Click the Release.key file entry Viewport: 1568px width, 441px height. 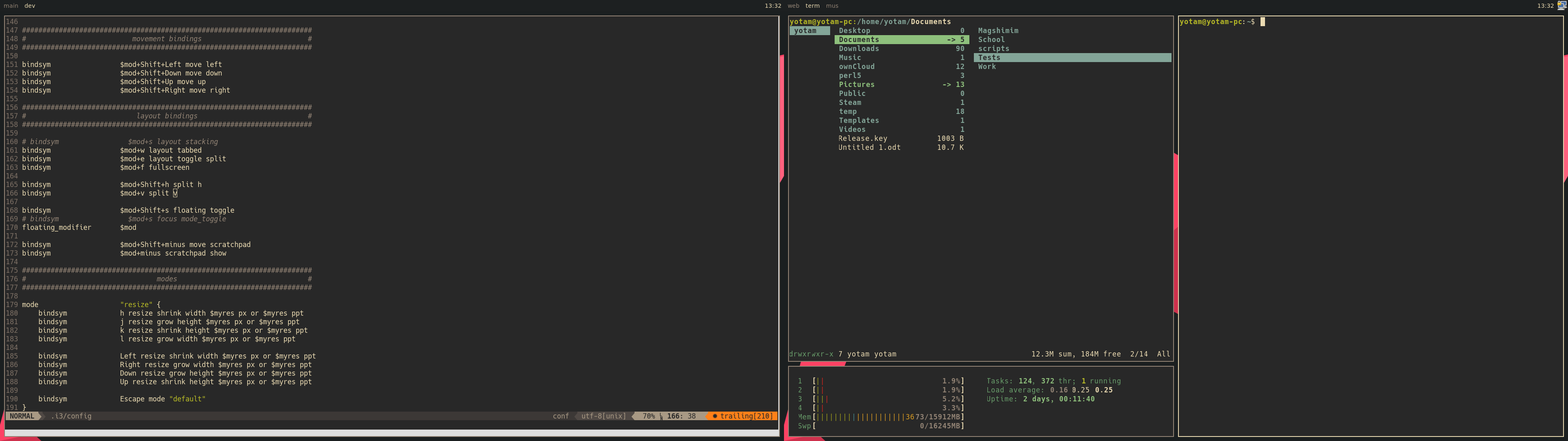pos(862,138)
